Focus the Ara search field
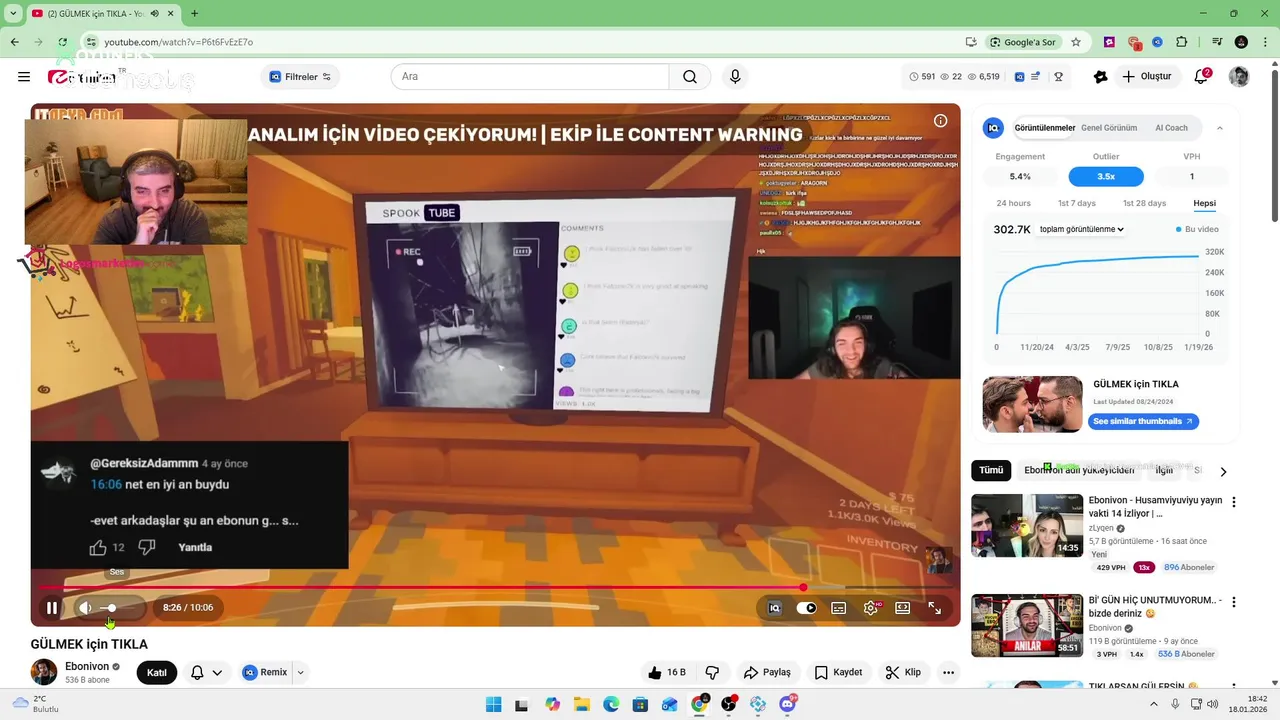Image resolution: width=1280 pixels, height=720 pixels. tap(530, 77)
